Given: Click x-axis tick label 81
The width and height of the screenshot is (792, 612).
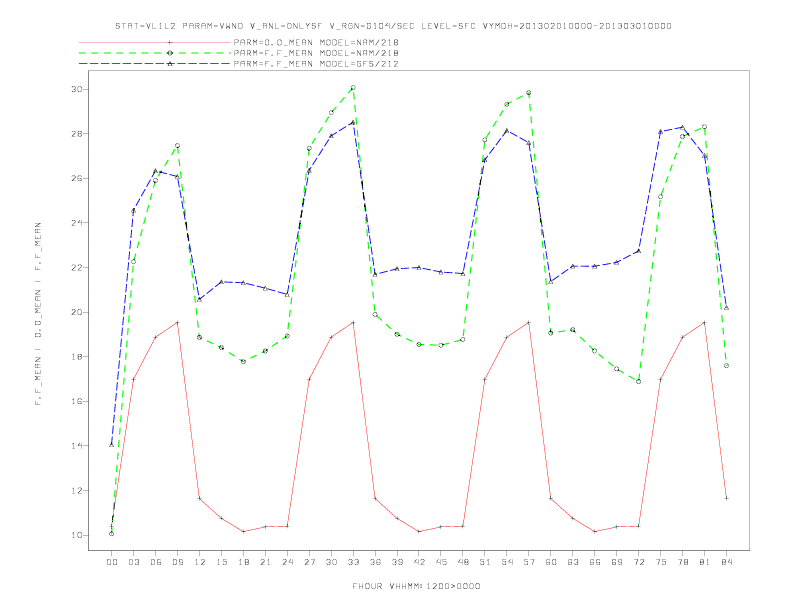Looking at the screenshot, I should coord(705,562).
